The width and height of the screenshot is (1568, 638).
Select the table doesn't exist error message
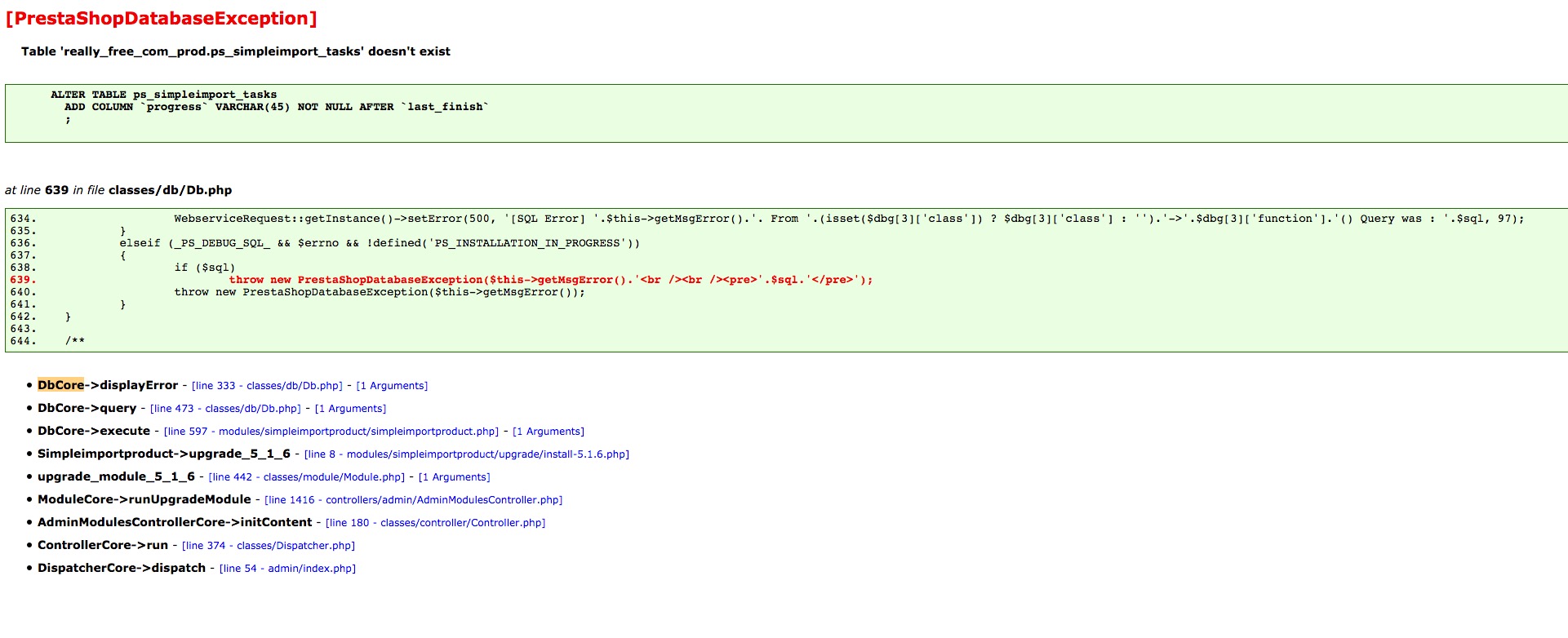[236, 51]
